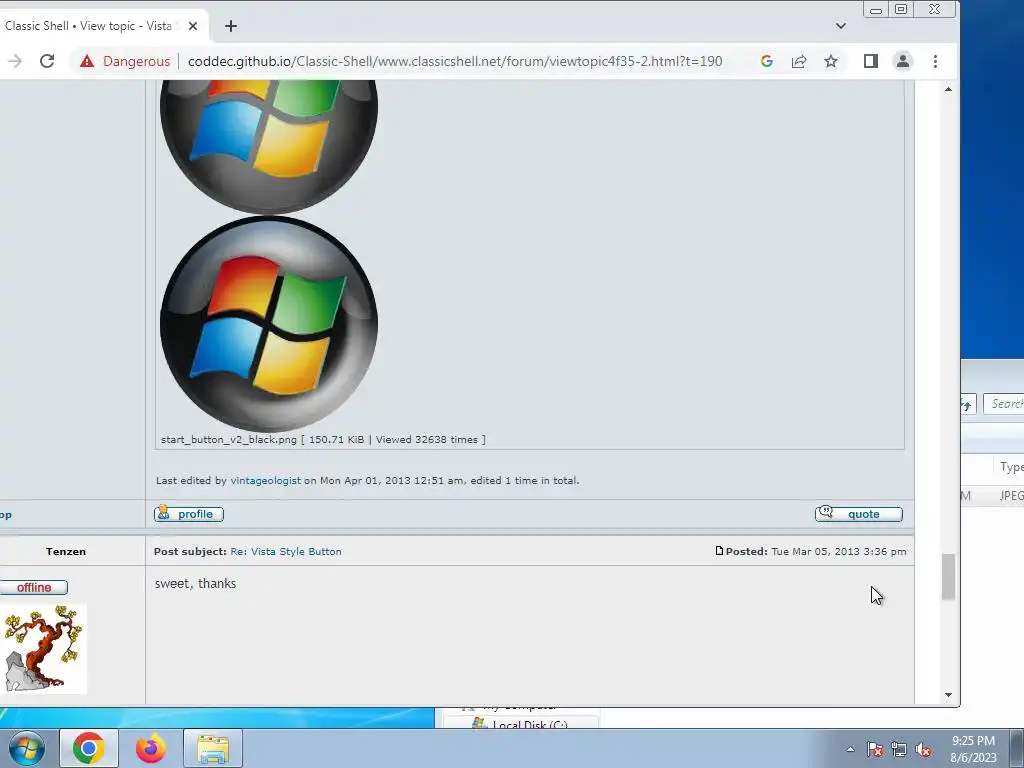This screenshot has width=1024, height=768.
Task: Click the Type column header in Explorer
Action: [1011, 467]
